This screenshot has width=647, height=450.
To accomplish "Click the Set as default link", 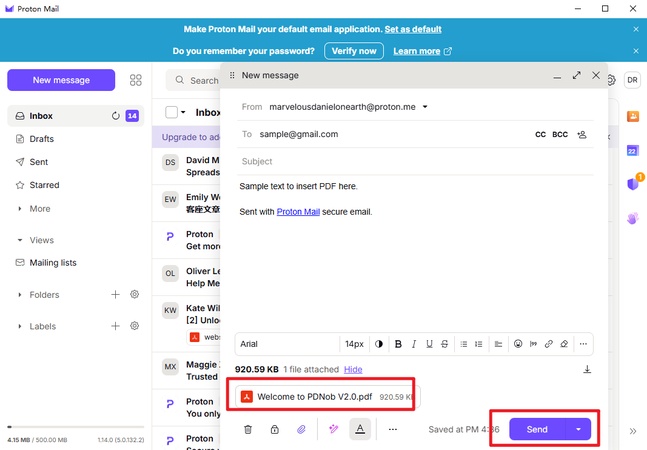I will [x=413, y=29].
